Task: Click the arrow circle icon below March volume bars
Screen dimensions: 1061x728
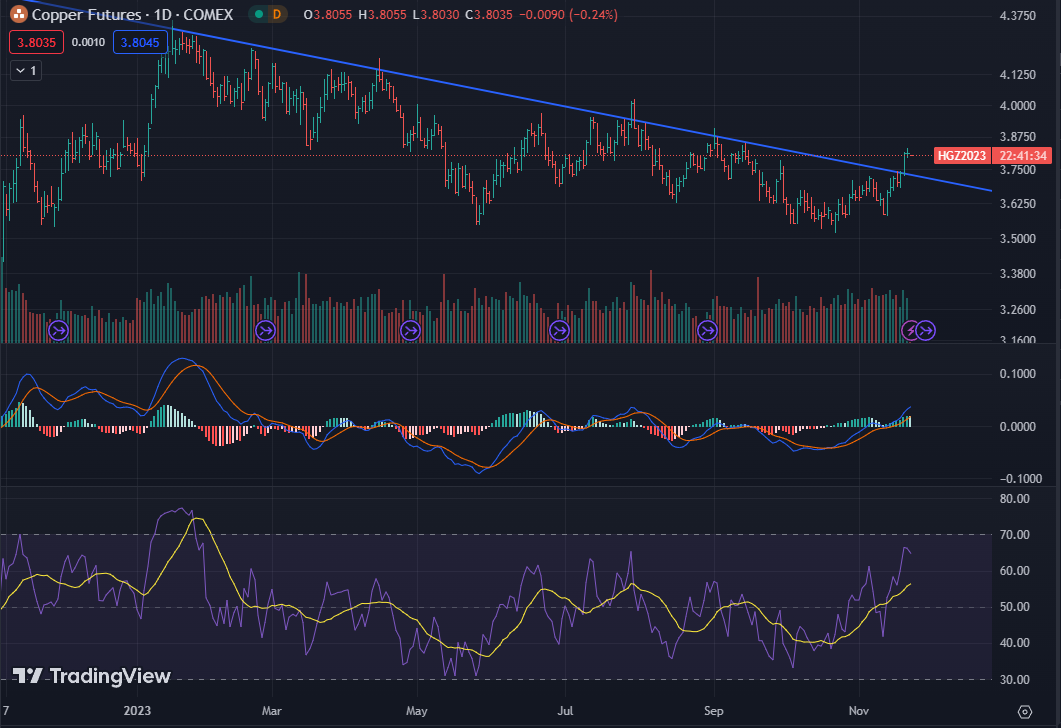Action: tap(265, 330)
